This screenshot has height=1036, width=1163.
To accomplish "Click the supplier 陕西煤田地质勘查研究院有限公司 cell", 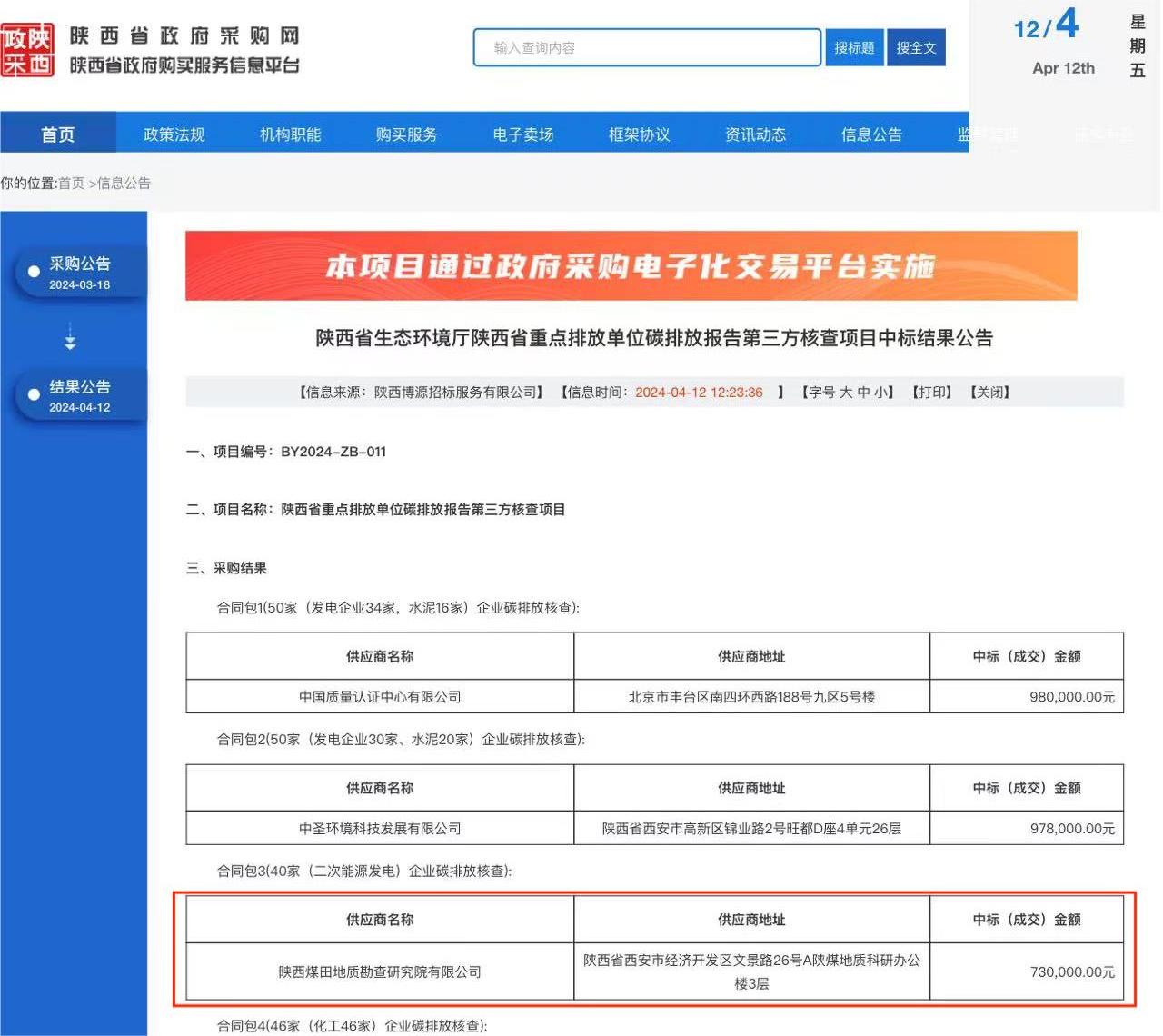I will pyautogui.click(x=380, y=971).
